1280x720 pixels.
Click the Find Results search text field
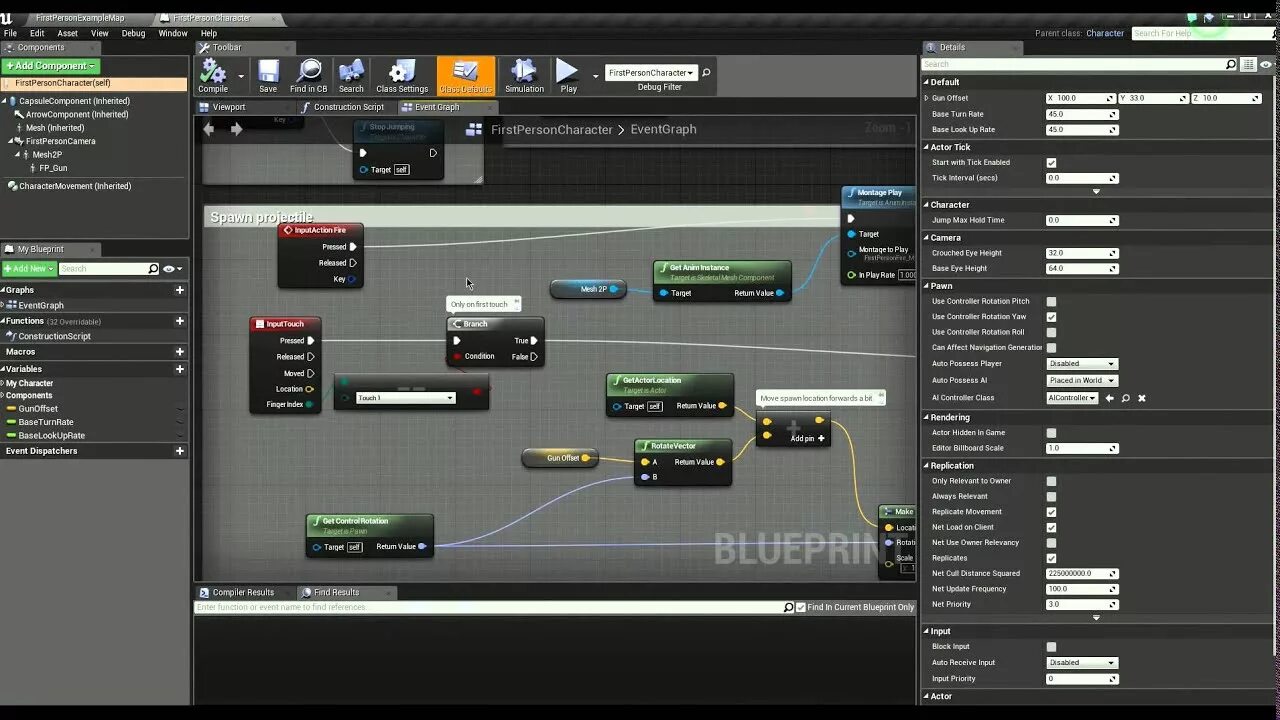point(488,607)
